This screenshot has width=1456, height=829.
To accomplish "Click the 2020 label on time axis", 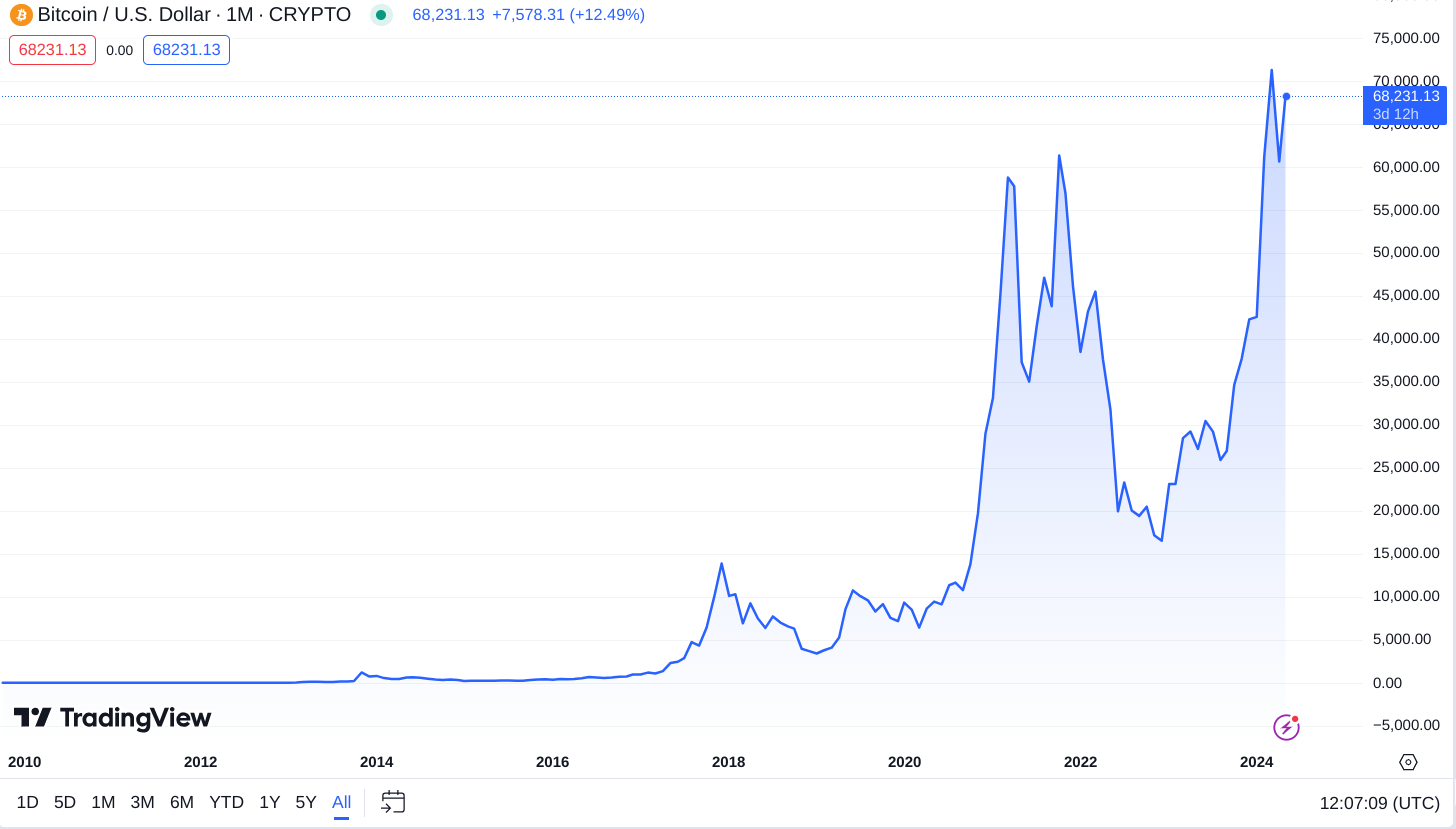I will coord(904,762).
